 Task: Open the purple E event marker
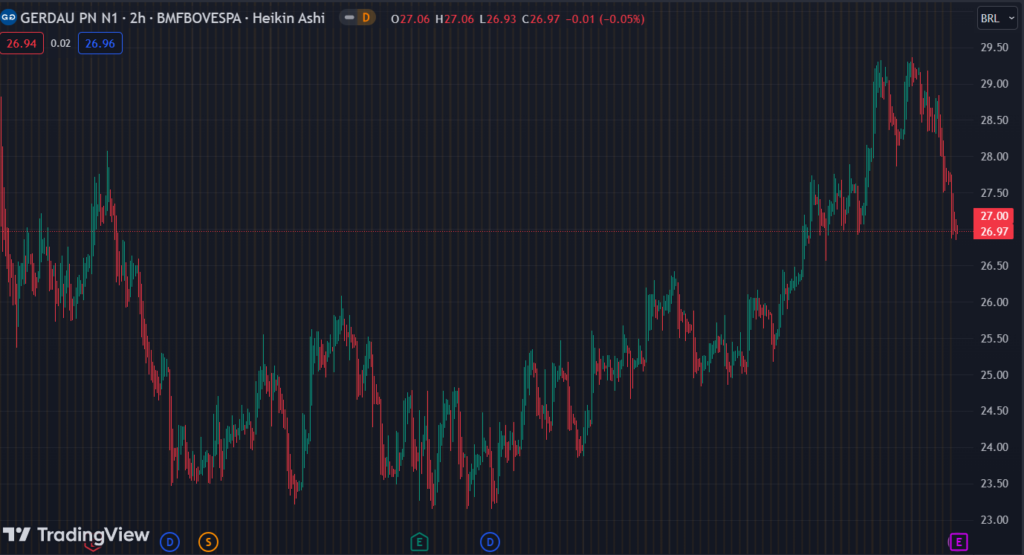(958, 541)
